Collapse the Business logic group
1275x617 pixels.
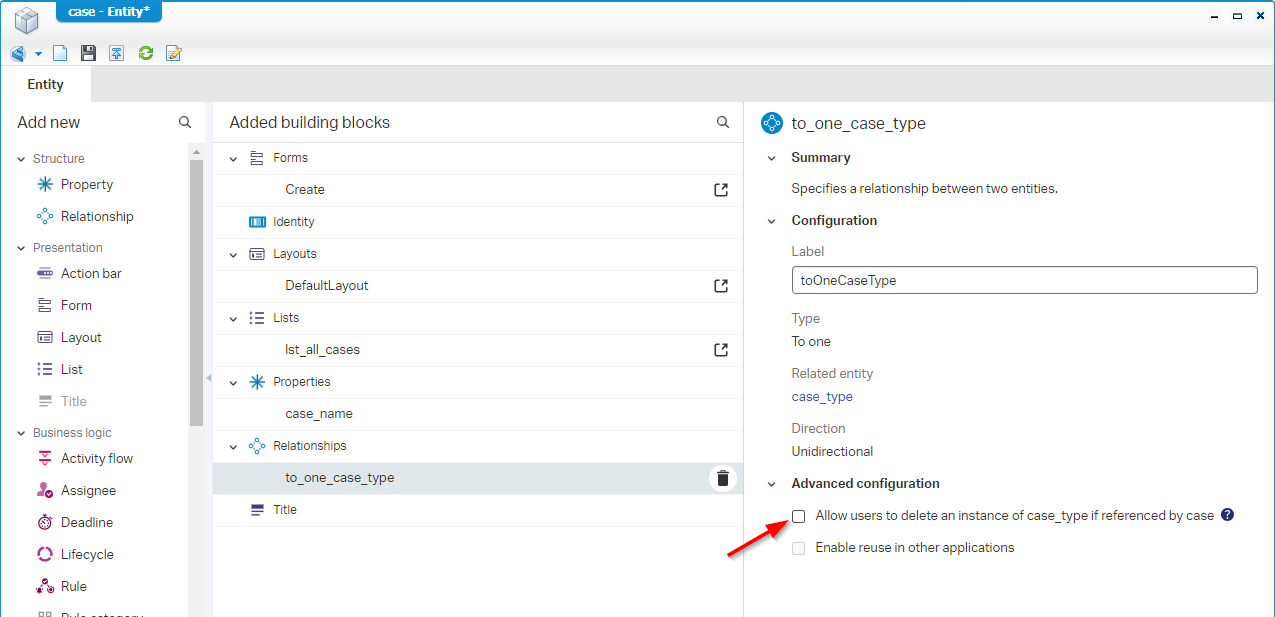[22, 433]
